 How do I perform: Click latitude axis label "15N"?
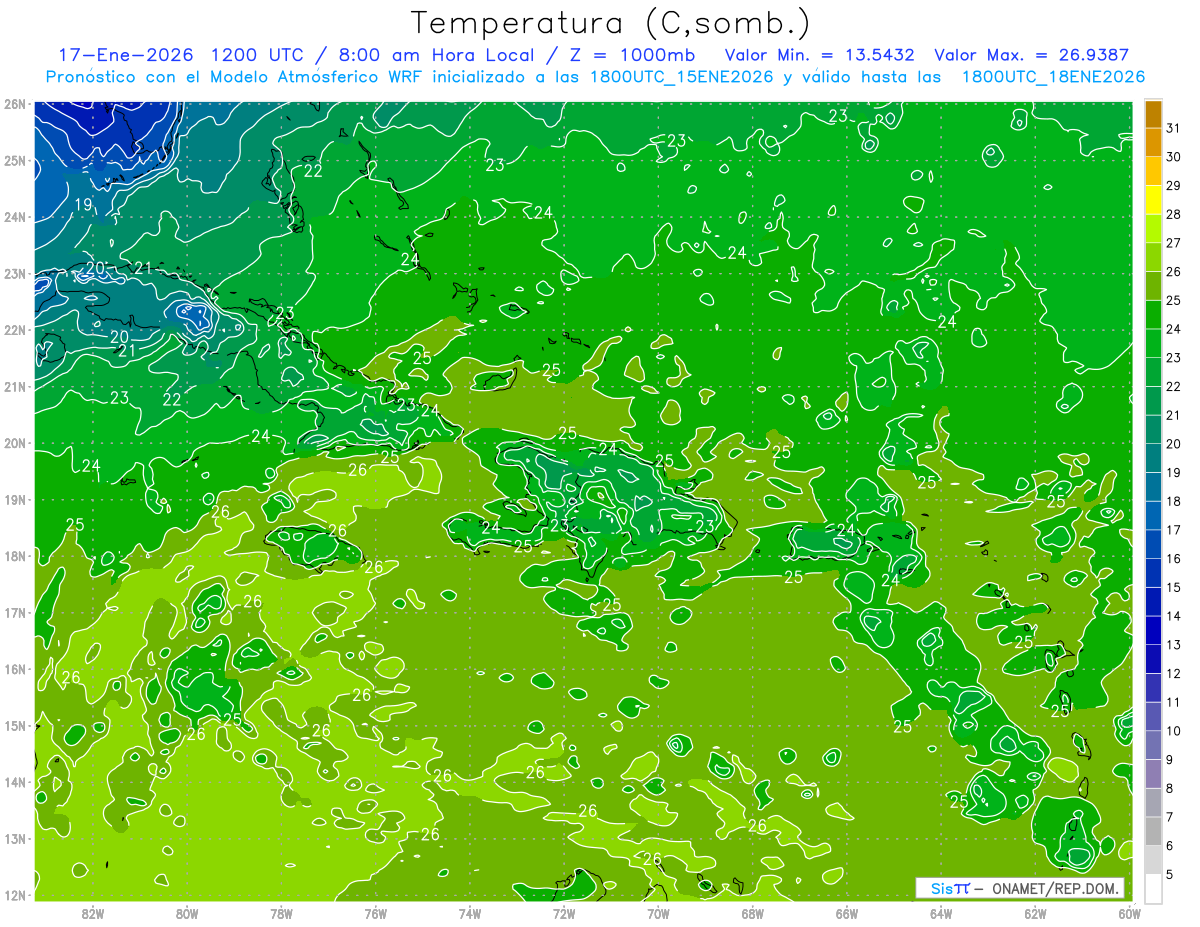pos(15,726)
